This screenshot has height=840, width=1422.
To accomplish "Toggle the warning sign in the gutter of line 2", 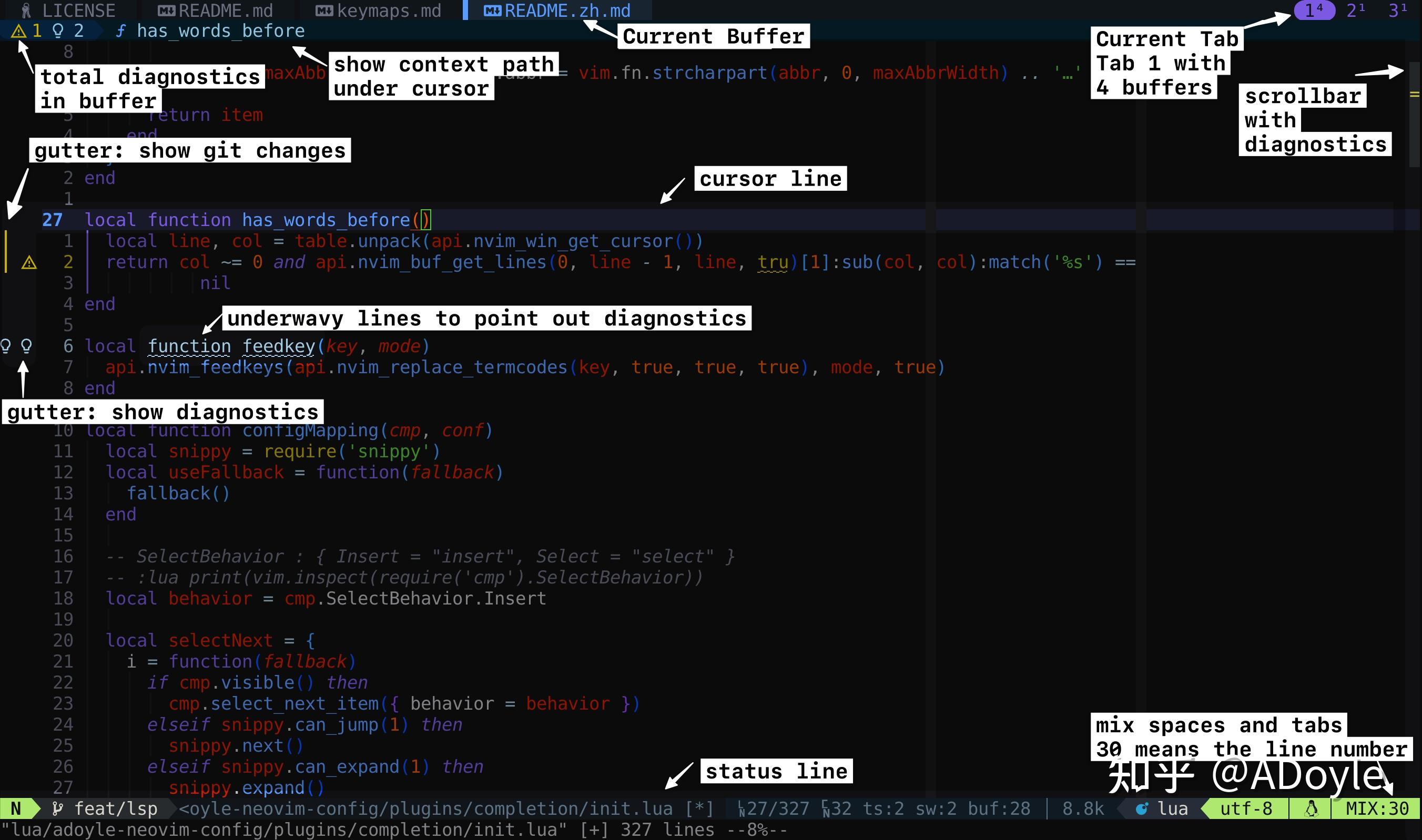I will (28, 262).
